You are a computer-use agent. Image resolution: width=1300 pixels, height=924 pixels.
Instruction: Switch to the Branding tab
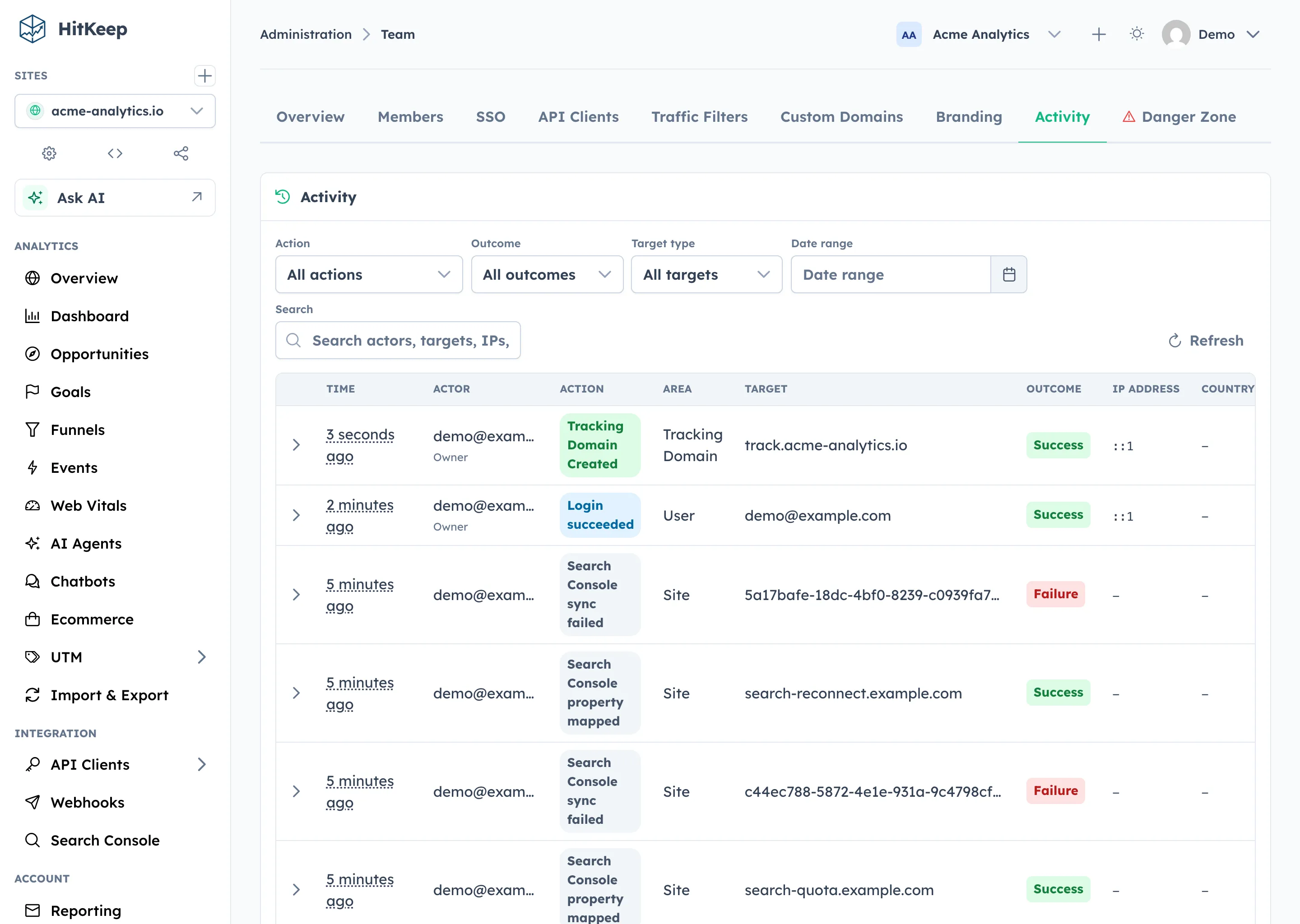pos(969,117)
